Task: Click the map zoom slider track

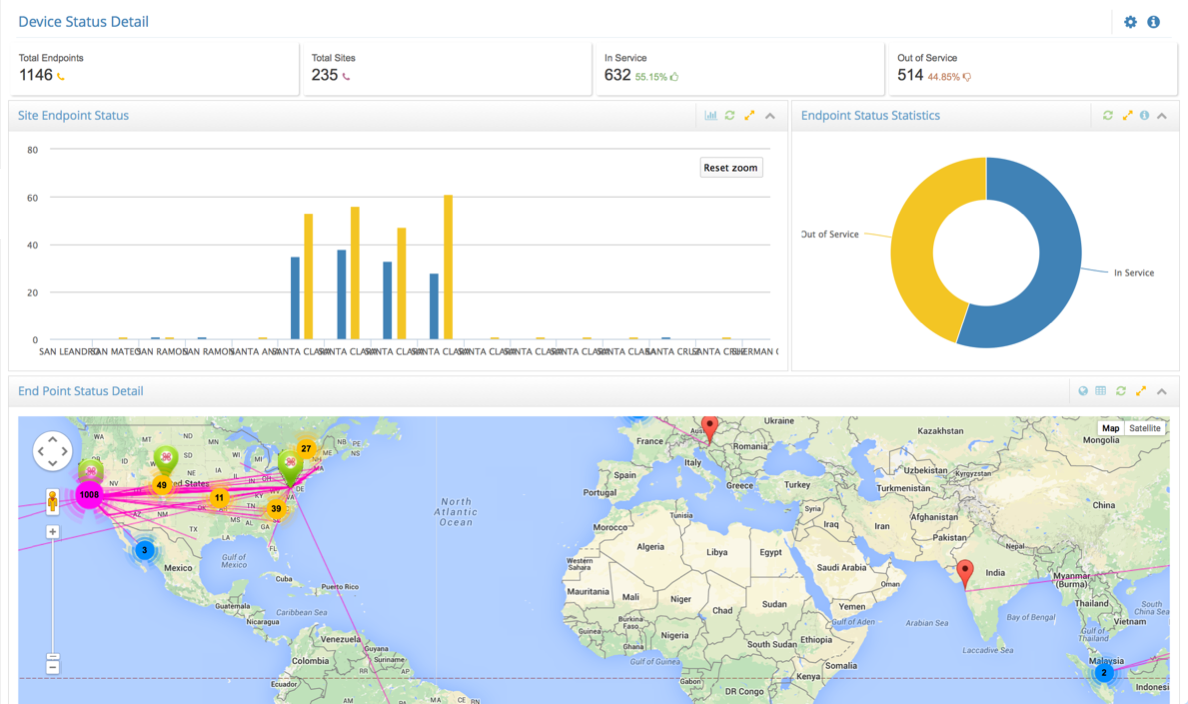Action: tap(52, 595)
